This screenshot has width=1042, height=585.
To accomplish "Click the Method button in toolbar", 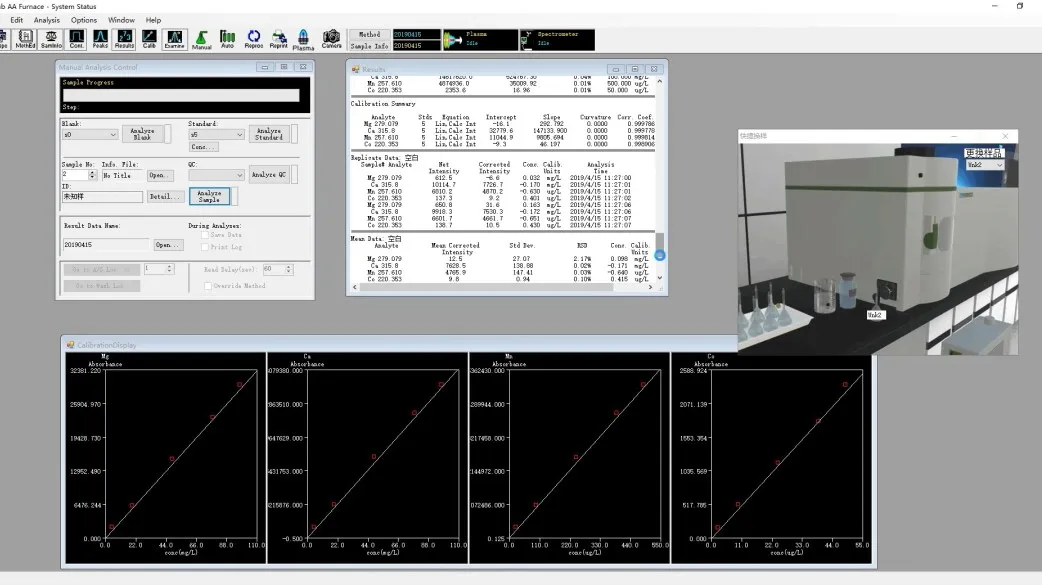I will [369, 35].
